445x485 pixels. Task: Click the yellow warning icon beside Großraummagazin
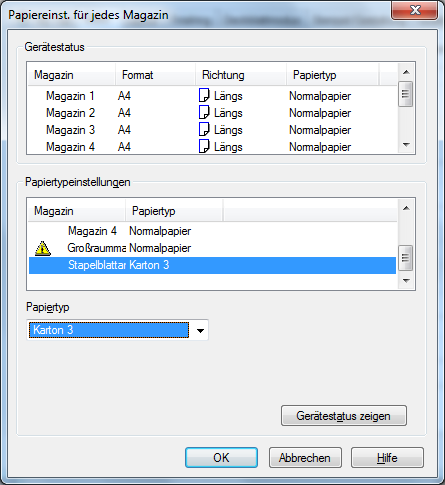click(x=43, y=248)
